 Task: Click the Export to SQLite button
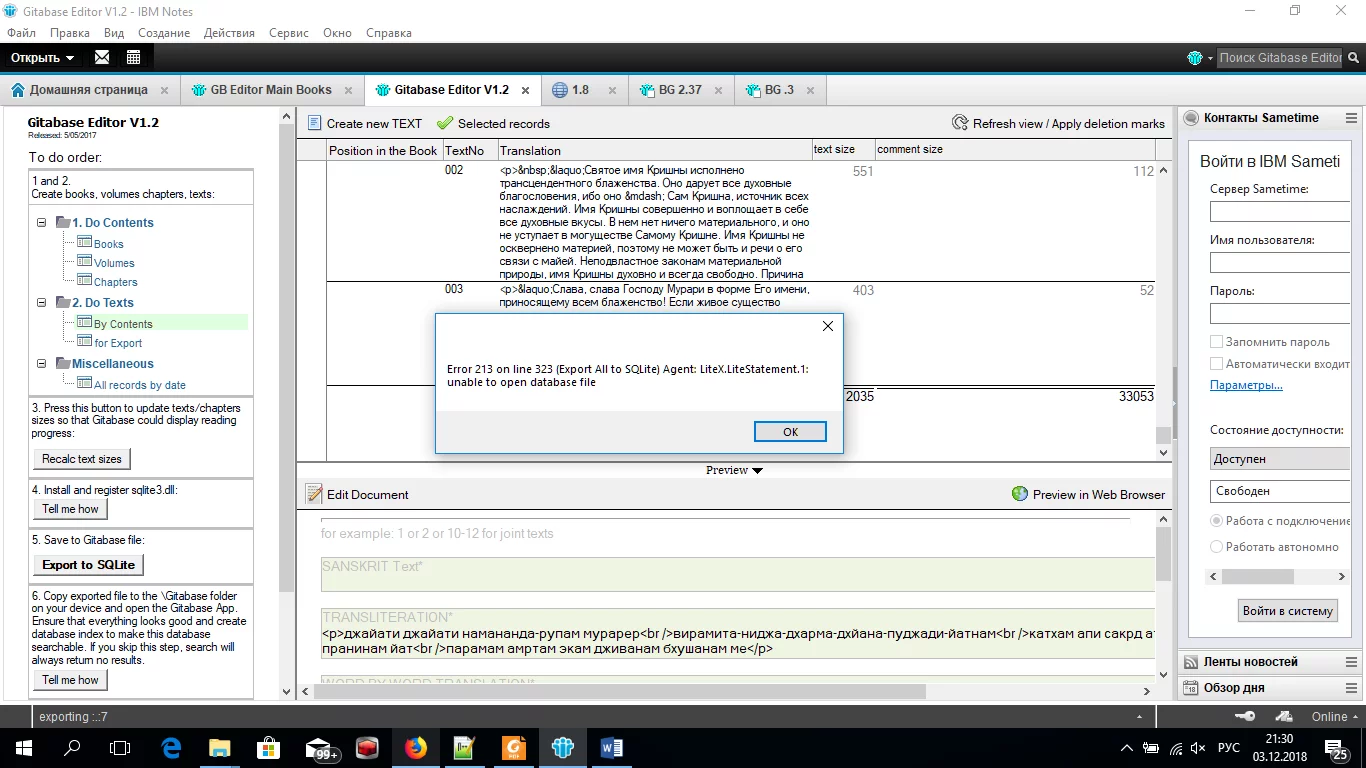(x=88, y=565)
